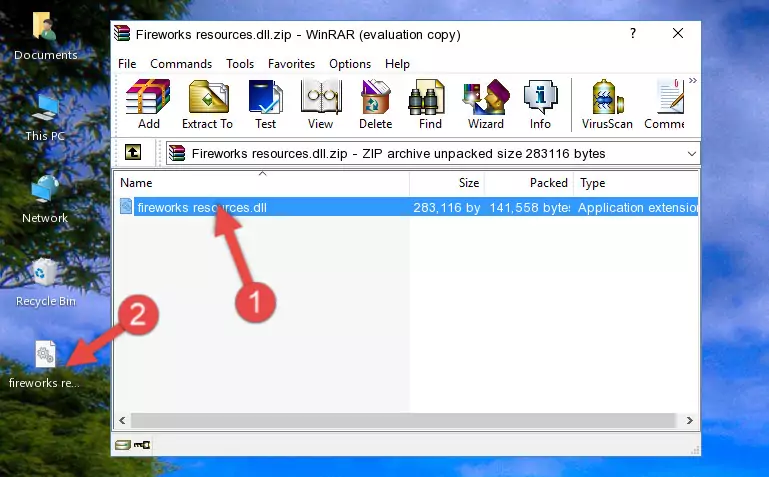
Task: Close the WinRAR window
Action: (678, 33)
